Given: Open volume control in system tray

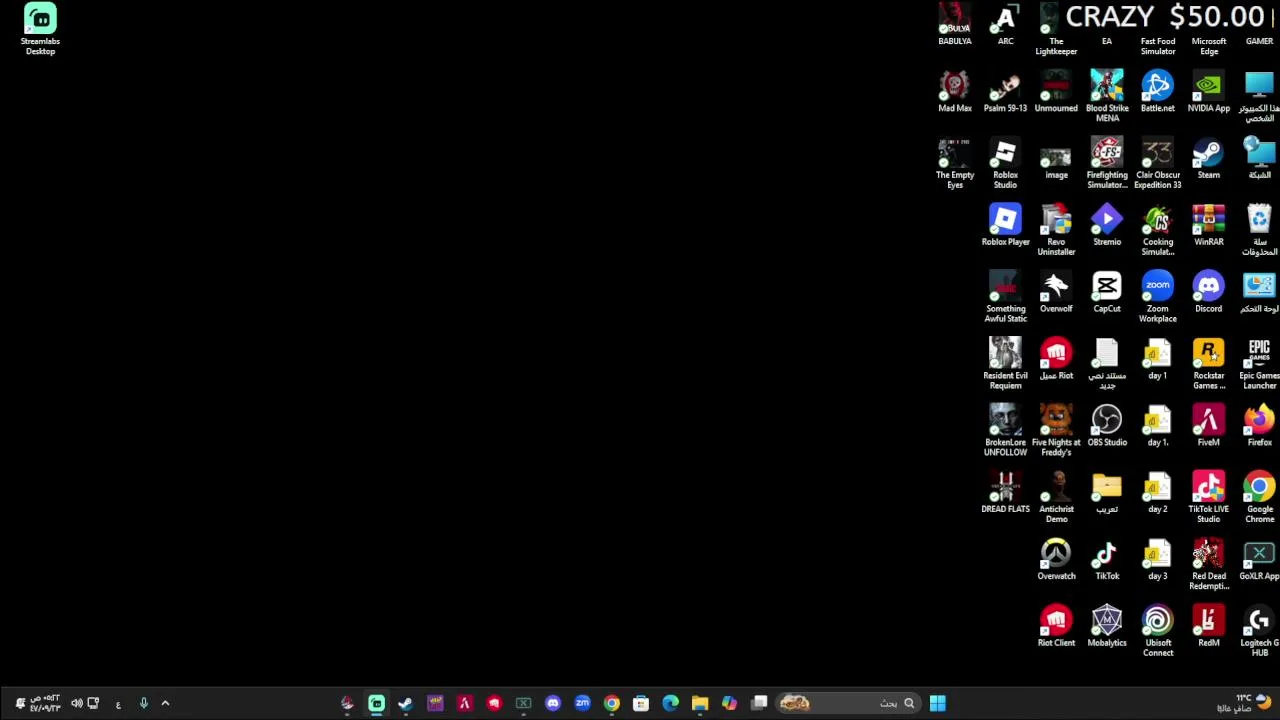Looking at the screenshot, I should 76,703.
